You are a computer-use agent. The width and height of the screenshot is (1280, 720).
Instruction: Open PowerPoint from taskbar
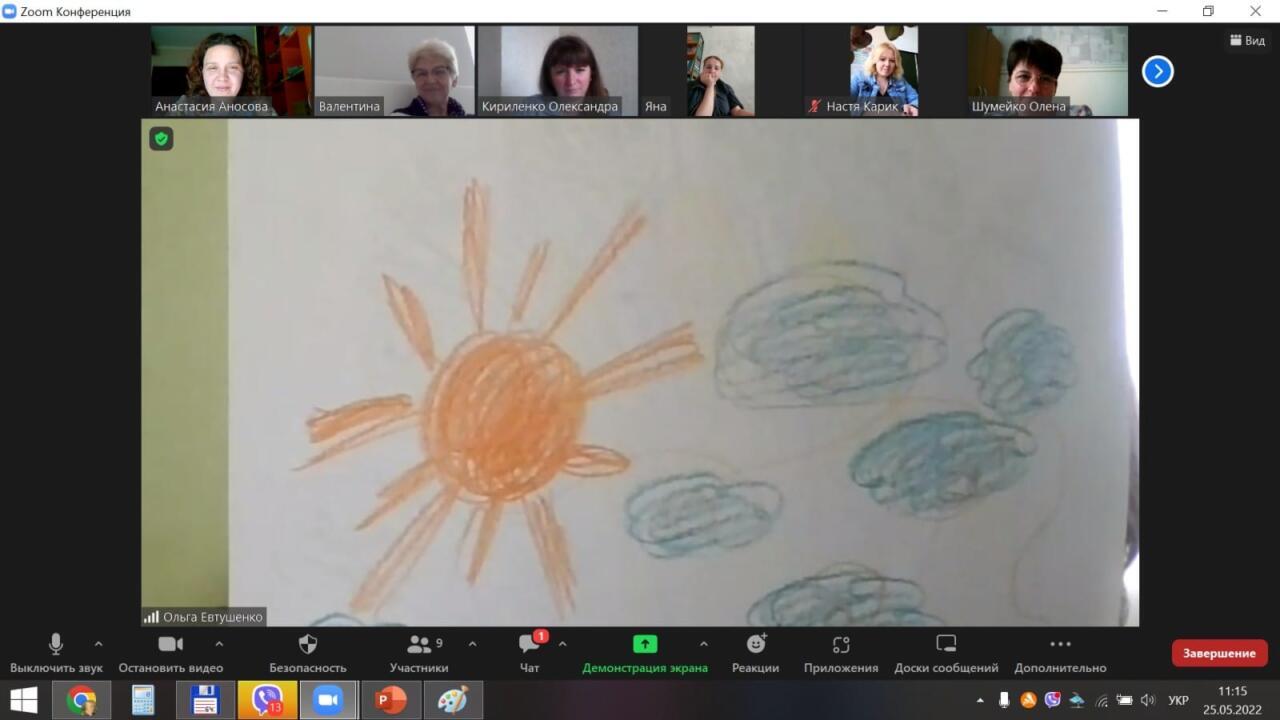click(x=391, y=700)
